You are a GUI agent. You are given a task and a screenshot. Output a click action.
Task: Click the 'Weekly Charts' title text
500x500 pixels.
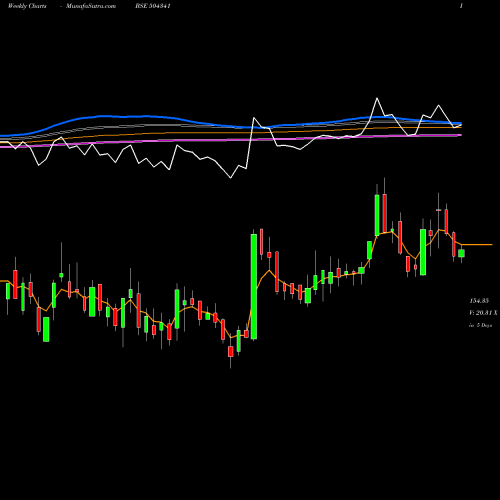(x=27, y=6)
